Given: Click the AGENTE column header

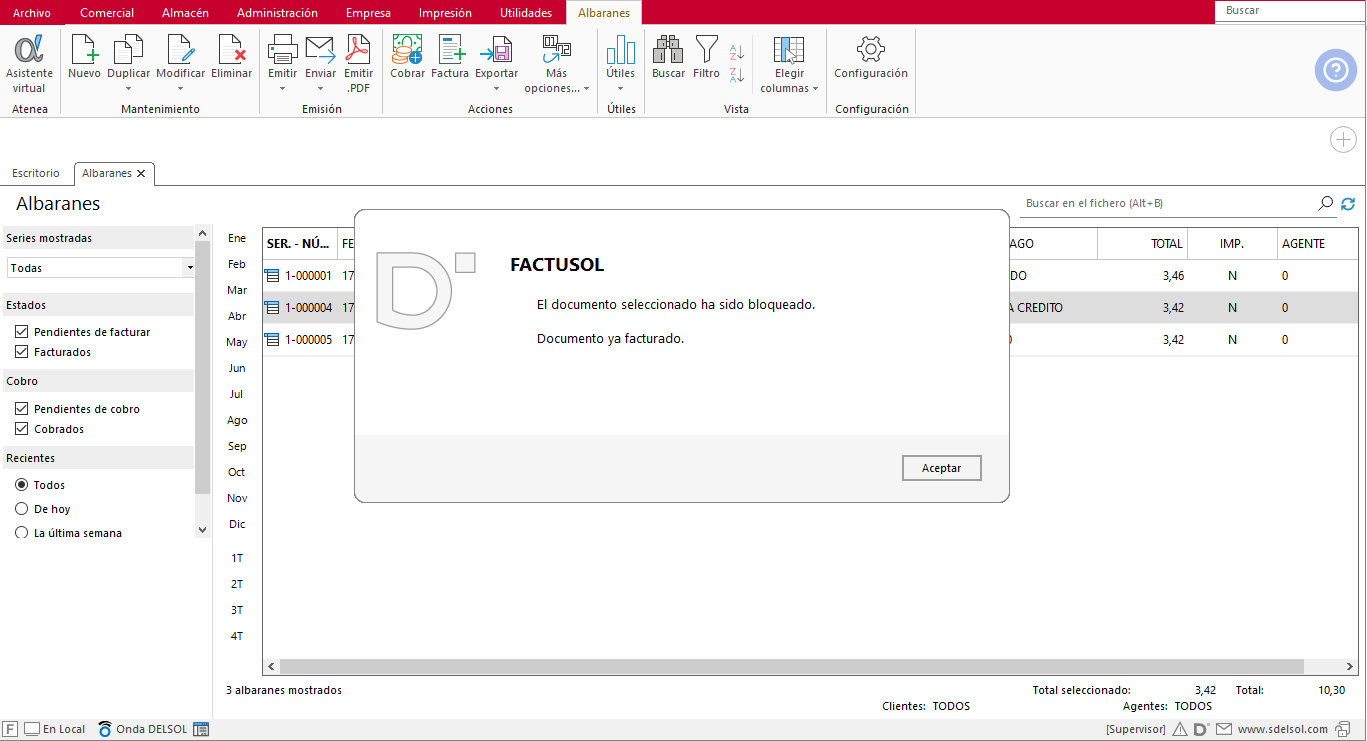Looking at the screenshot, I should pos(1318,243).
